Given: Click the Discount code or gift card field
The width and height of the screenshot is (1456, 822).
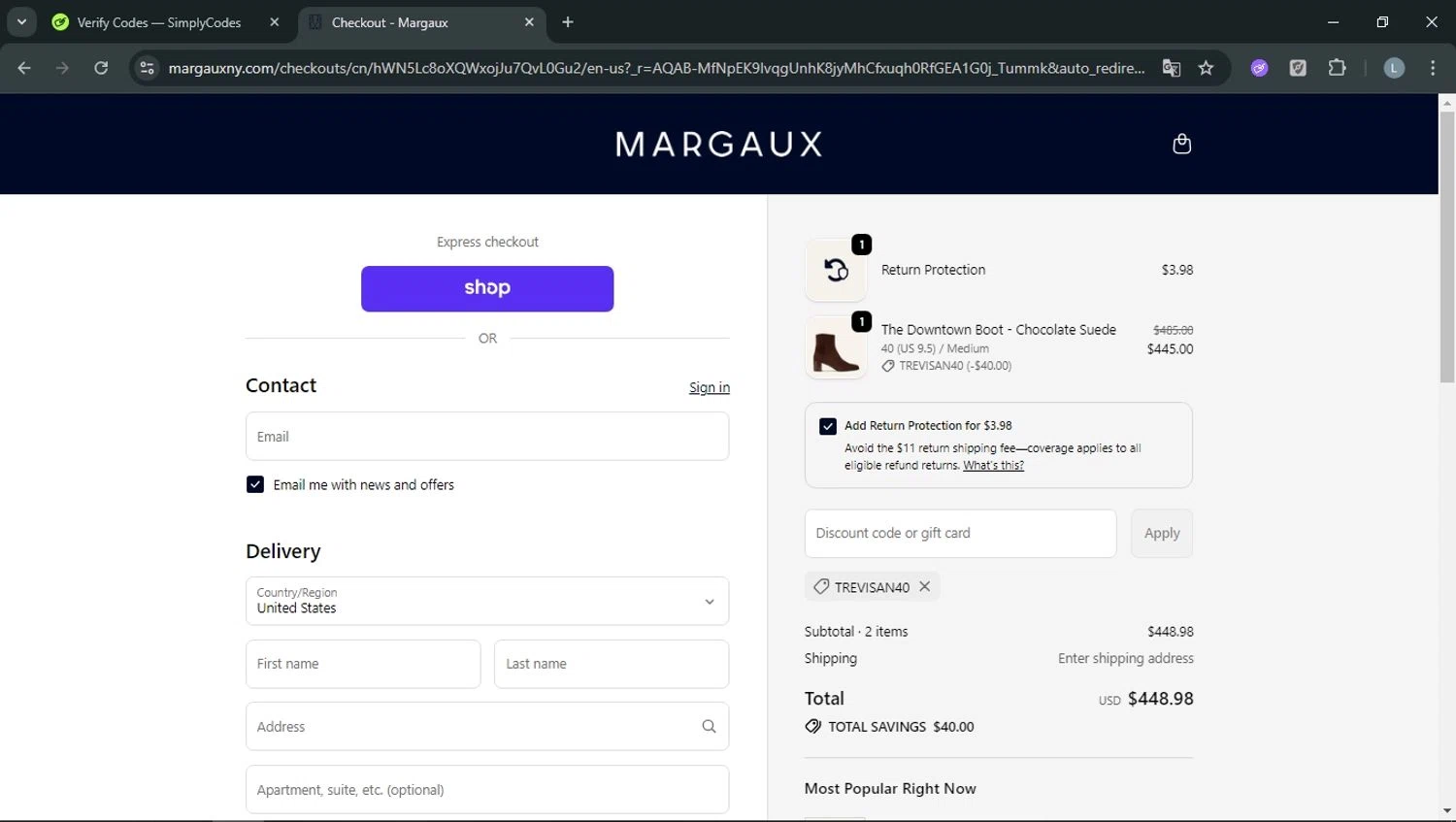Looking at the screenshot, I should (961, 534).
